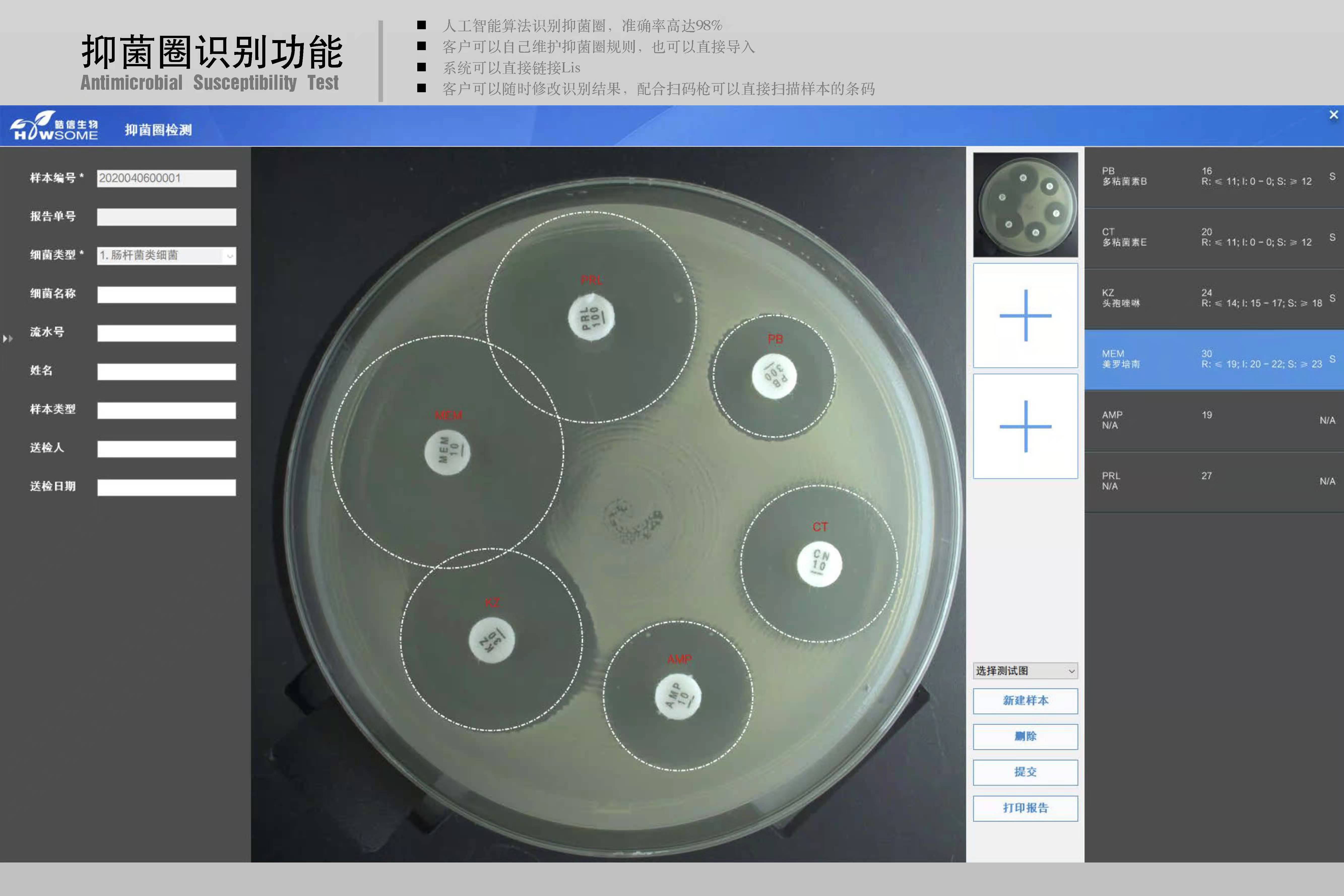Open the 选择测试图 dropdown

pos(1025,671)
